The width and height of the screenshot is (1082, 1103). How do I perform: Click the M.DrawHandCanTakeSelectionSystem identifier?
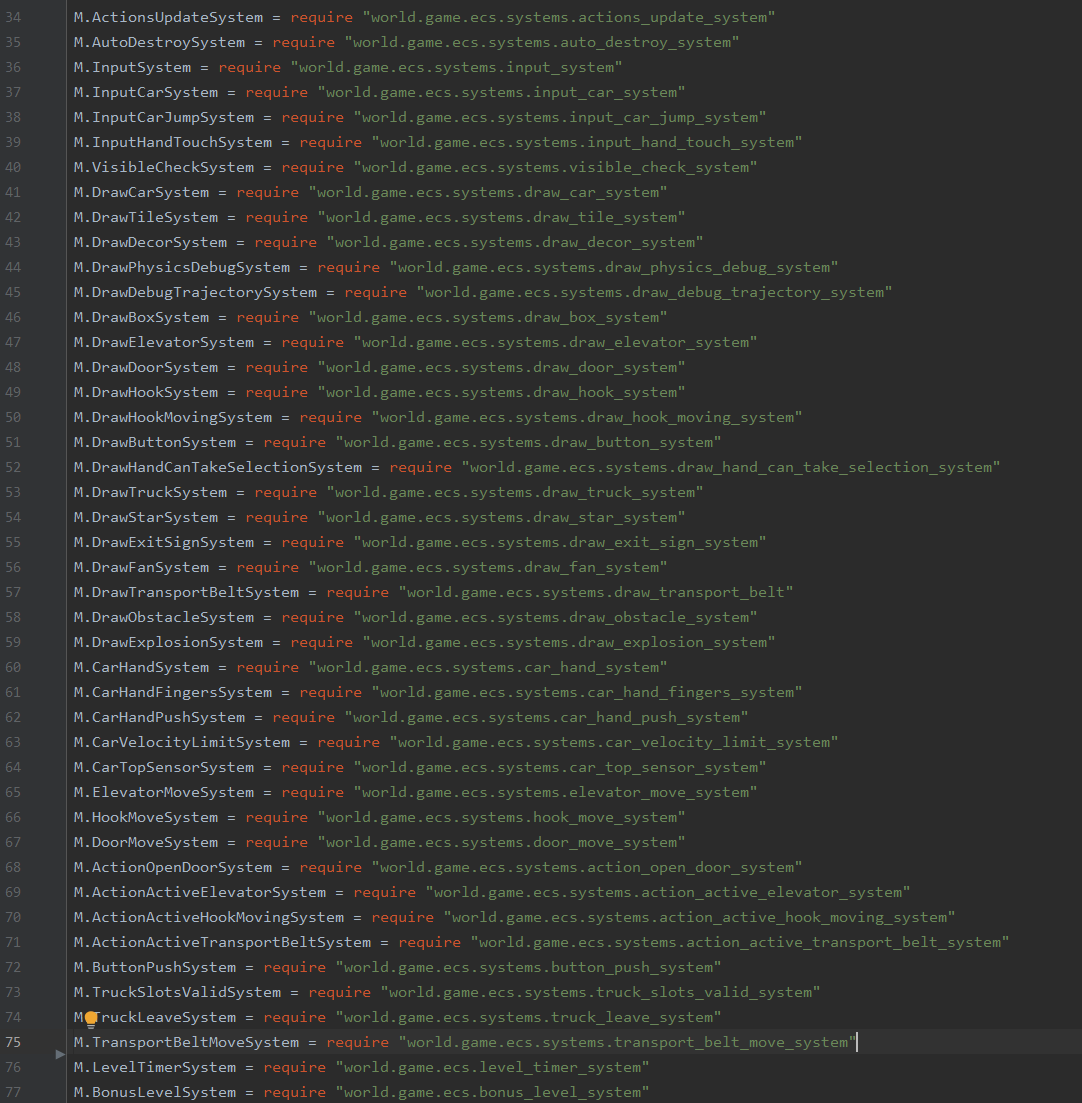[217, 467]
